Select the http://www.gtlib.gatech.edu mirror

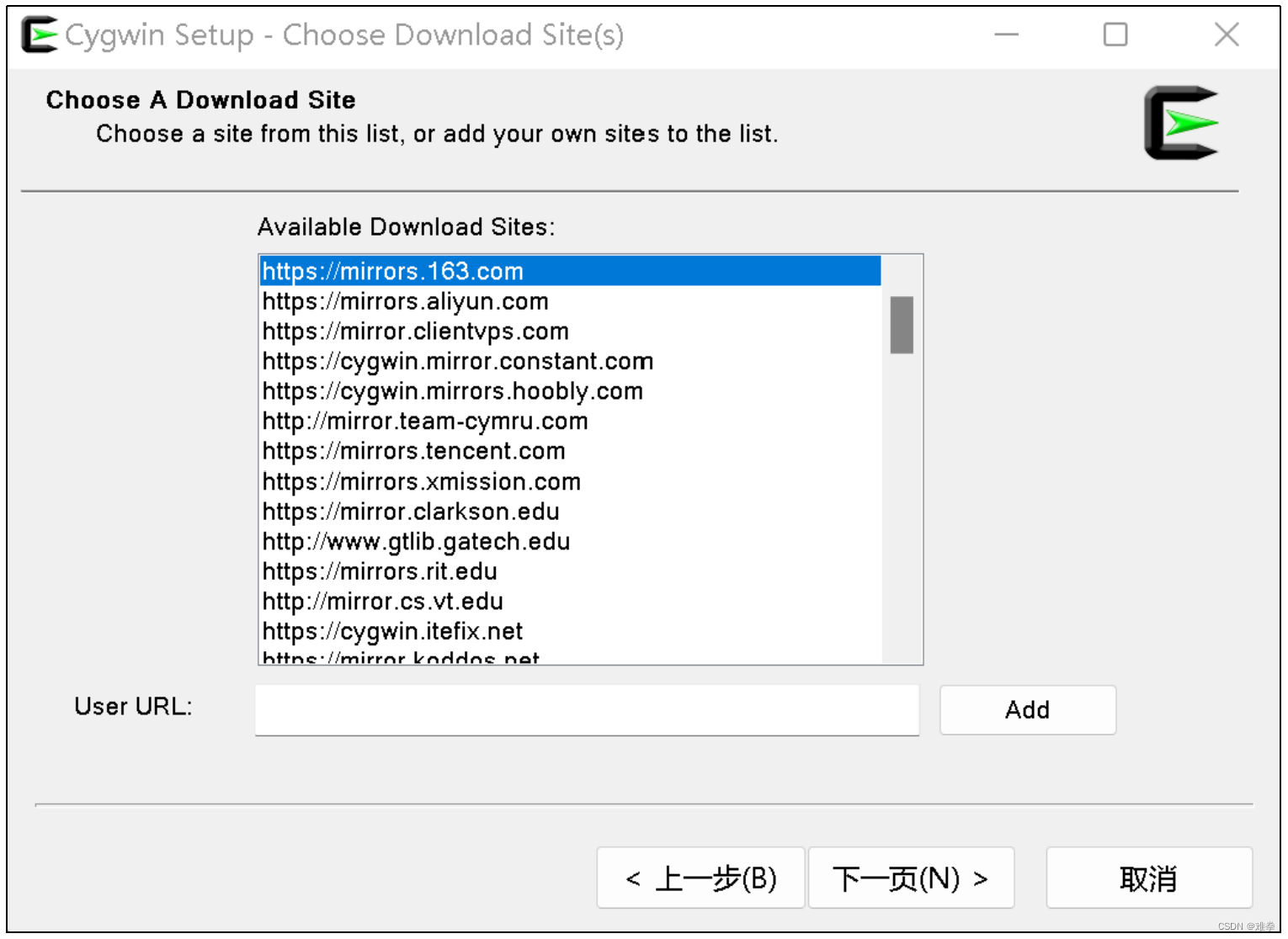[416, 541]
